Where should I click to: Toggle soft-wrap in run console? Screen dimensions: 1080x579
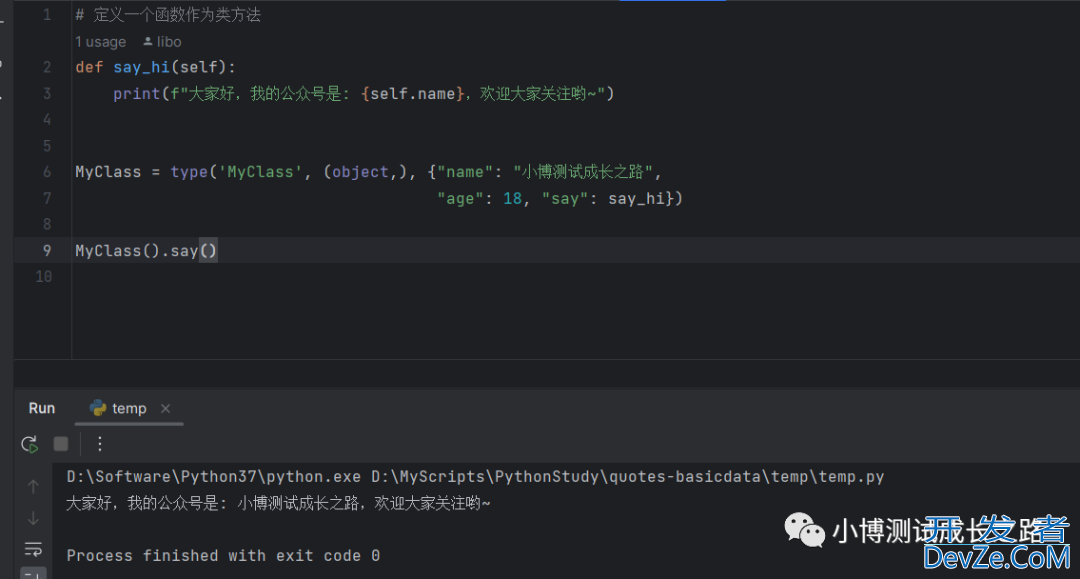pyautogui.click(x=33, y=549)
